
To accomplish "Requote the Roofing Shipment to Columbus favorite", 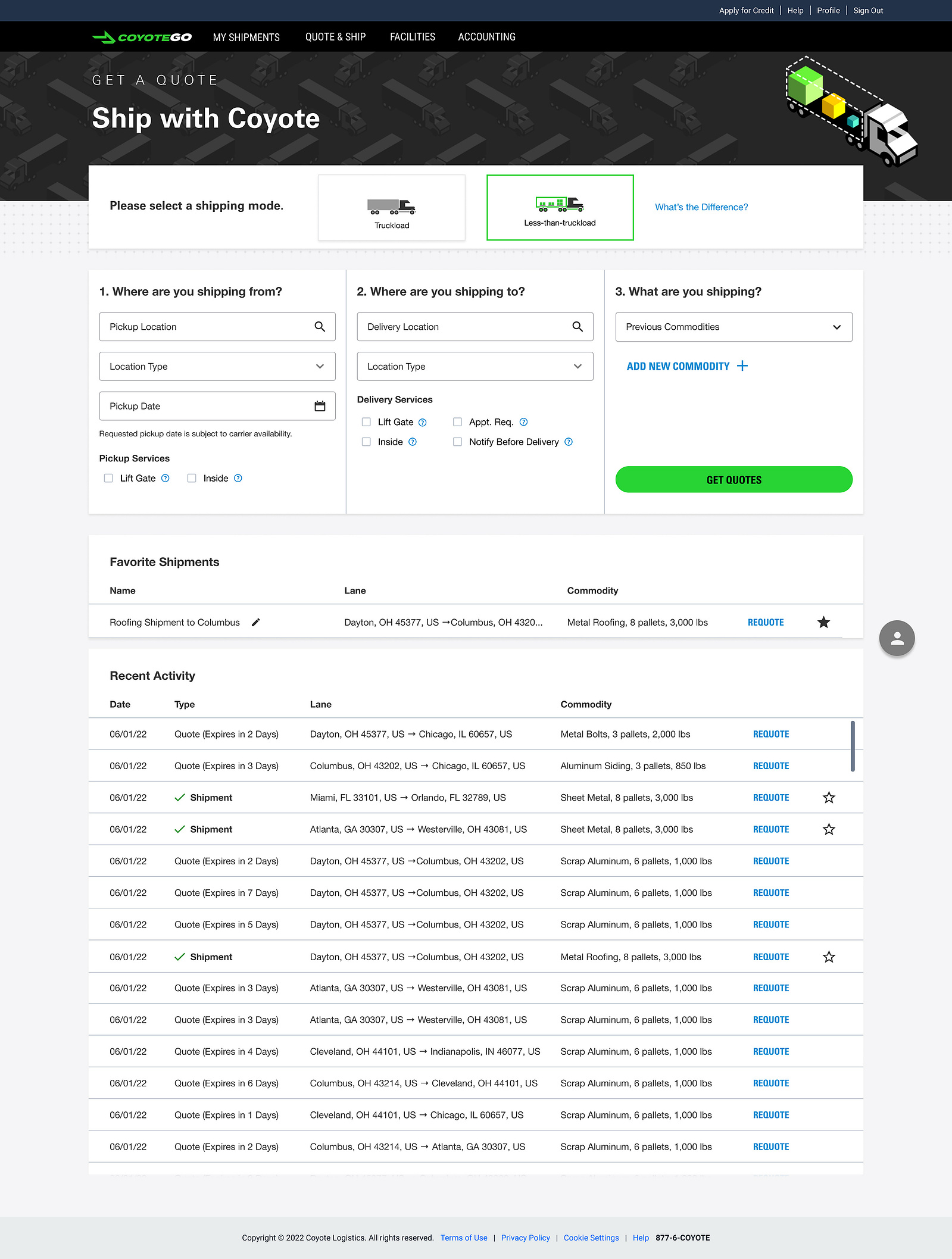I will 766,622.
